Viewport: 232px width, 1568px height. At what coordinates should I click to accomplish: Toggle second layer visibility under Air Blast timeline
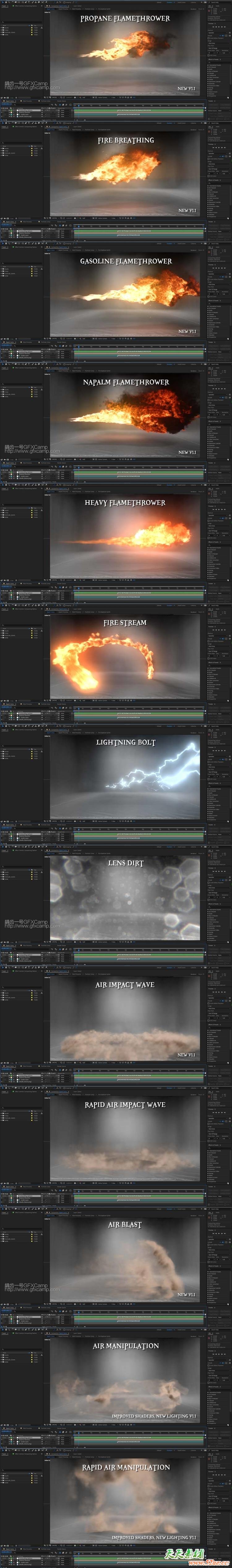point(2,1320)
